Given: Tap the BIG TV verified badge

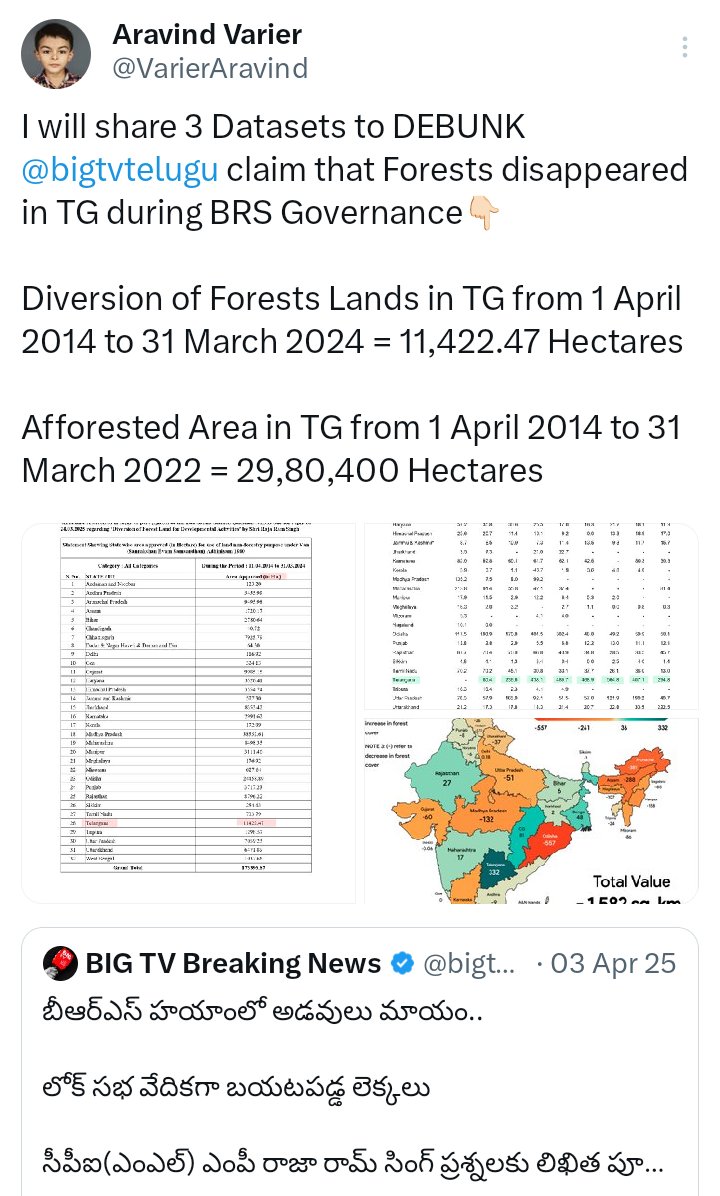Looking at the screenshot, I should tap(402, 963).
